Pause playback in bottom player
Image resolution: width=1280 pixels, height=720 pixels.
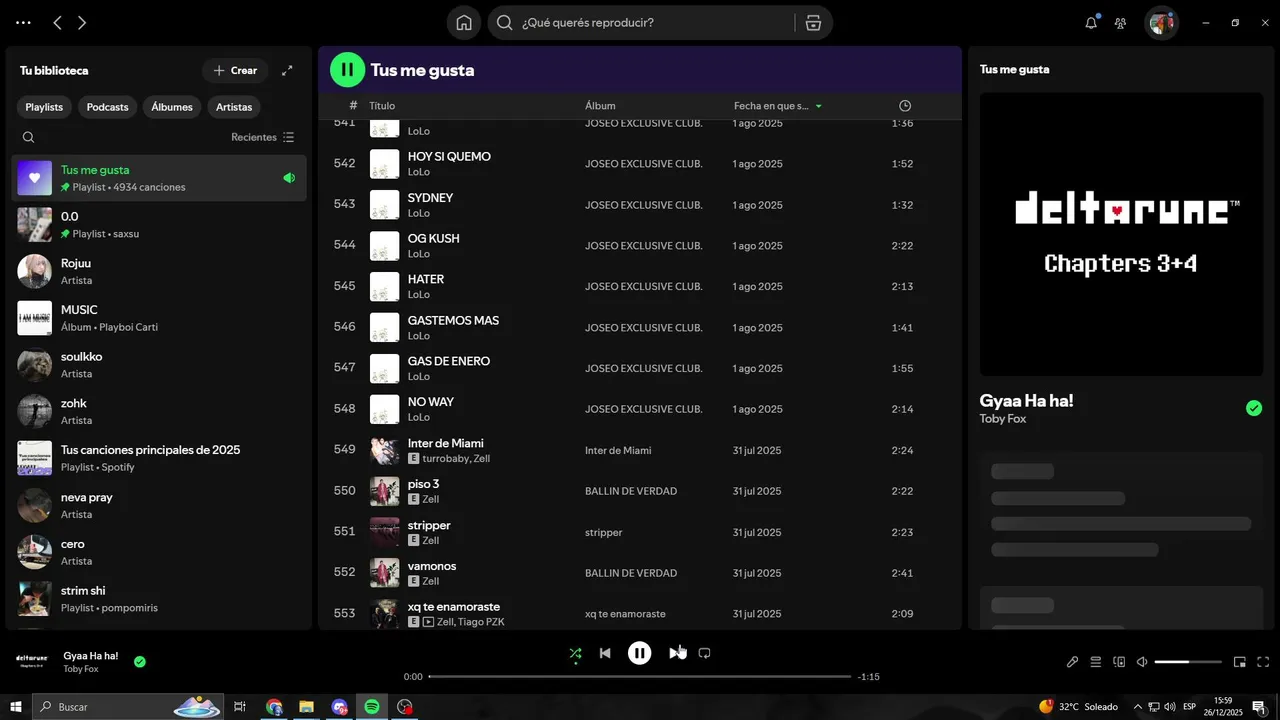pyautogui.click(x=639, y=653)
